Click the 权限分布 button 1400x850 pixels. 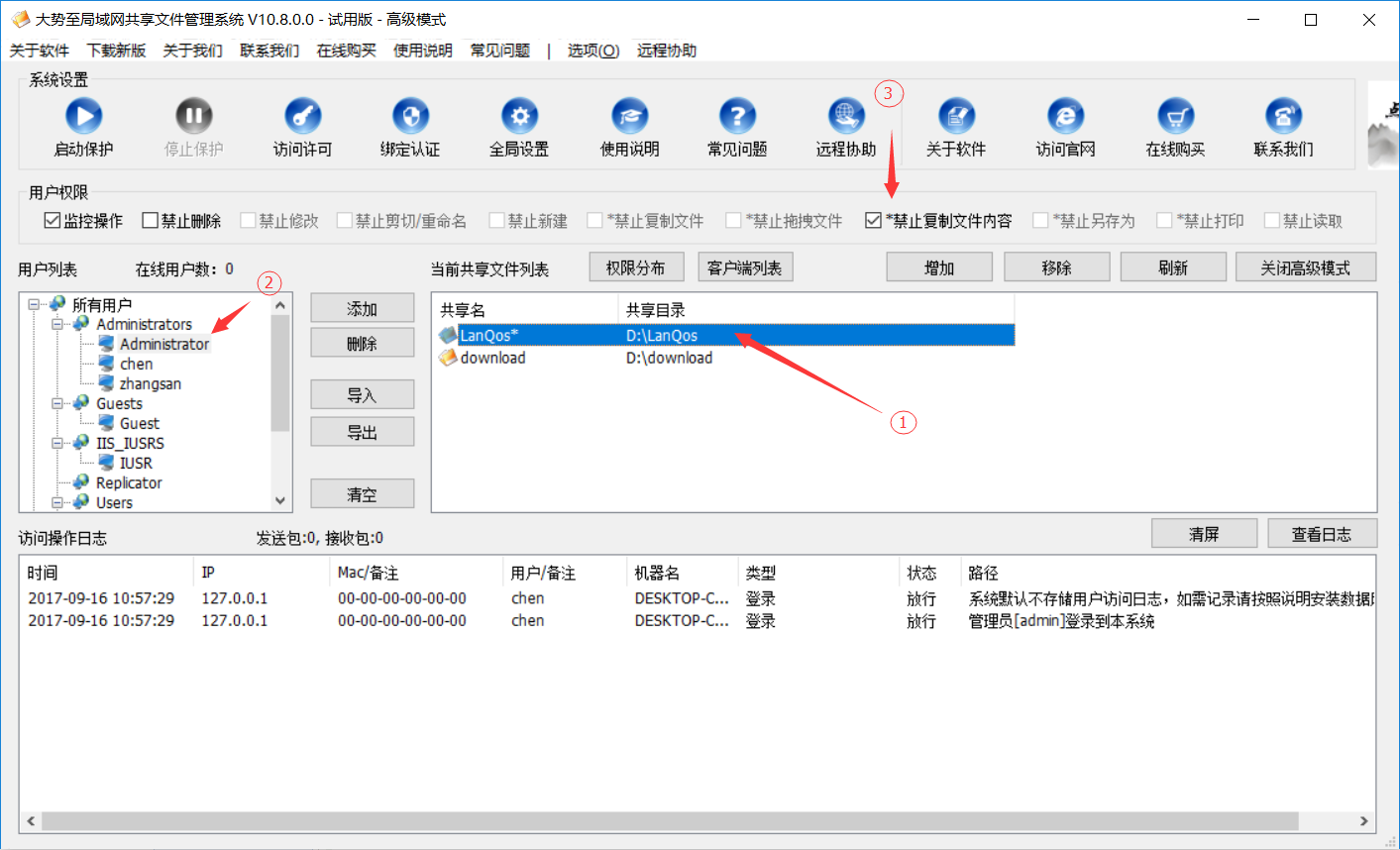click(x=636, y=267)
